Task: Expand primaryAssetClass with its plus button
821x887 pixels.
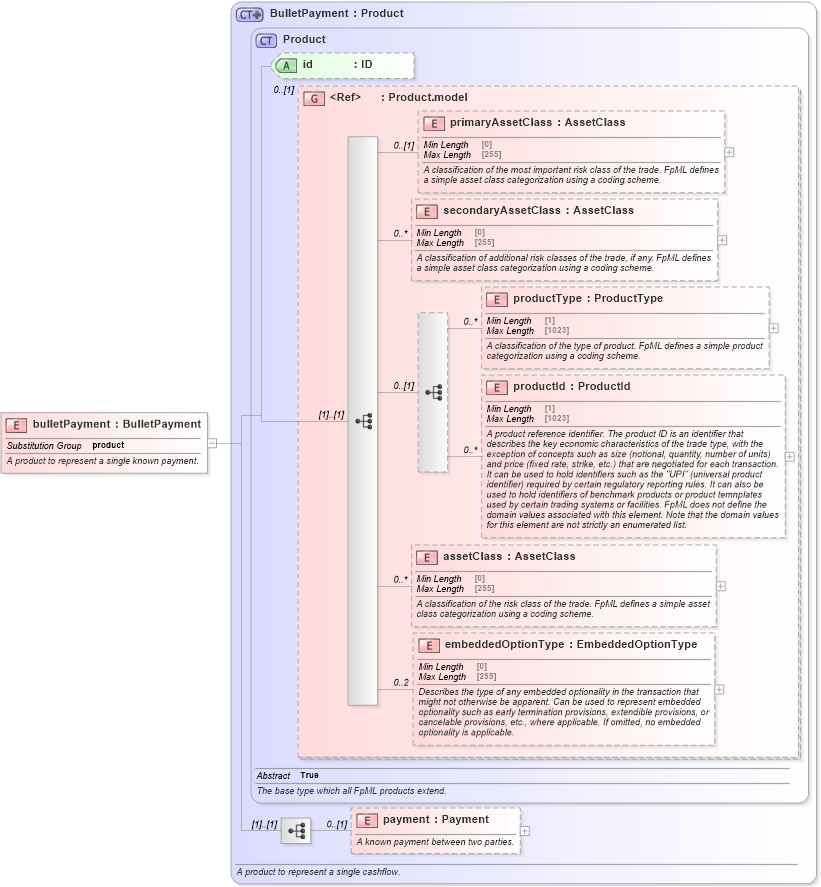Action: coord(730,151)
